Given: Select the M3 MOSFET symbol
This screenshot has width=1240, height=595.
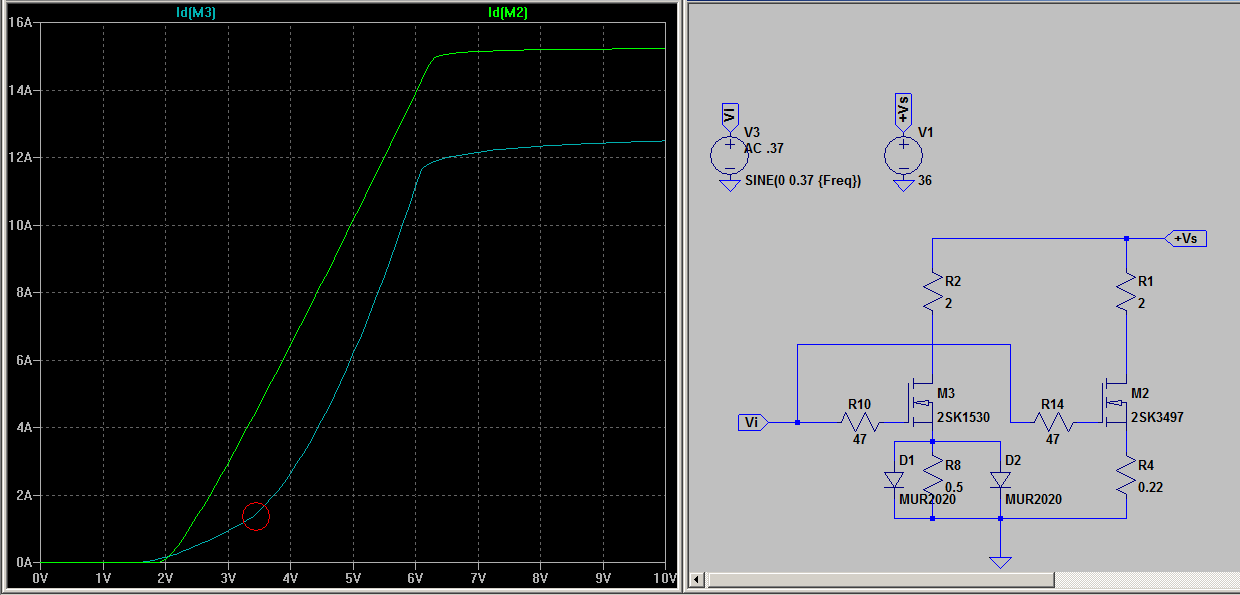Looking at the screenshot, I should click(x=921, y=405).
